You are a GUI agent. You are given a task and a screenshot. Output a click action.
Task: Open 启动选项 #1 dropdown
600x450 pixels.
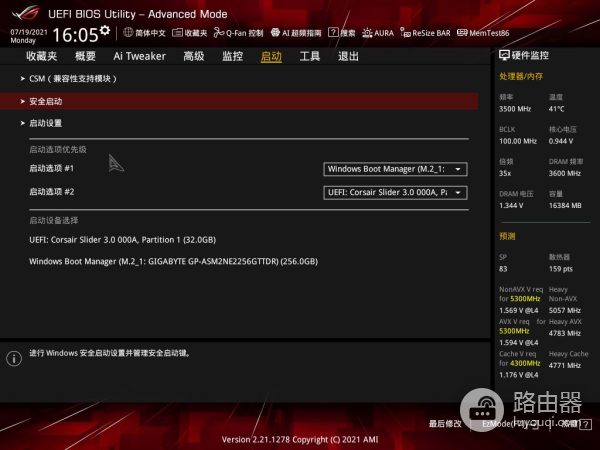395,169
